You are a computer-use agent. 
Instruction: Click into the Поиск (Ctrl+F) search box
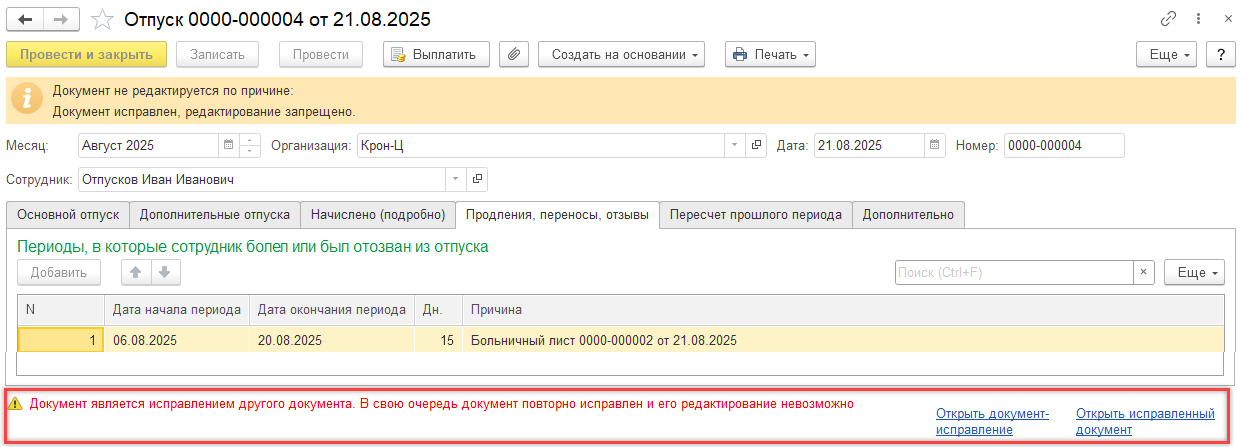coord(1014,272)
